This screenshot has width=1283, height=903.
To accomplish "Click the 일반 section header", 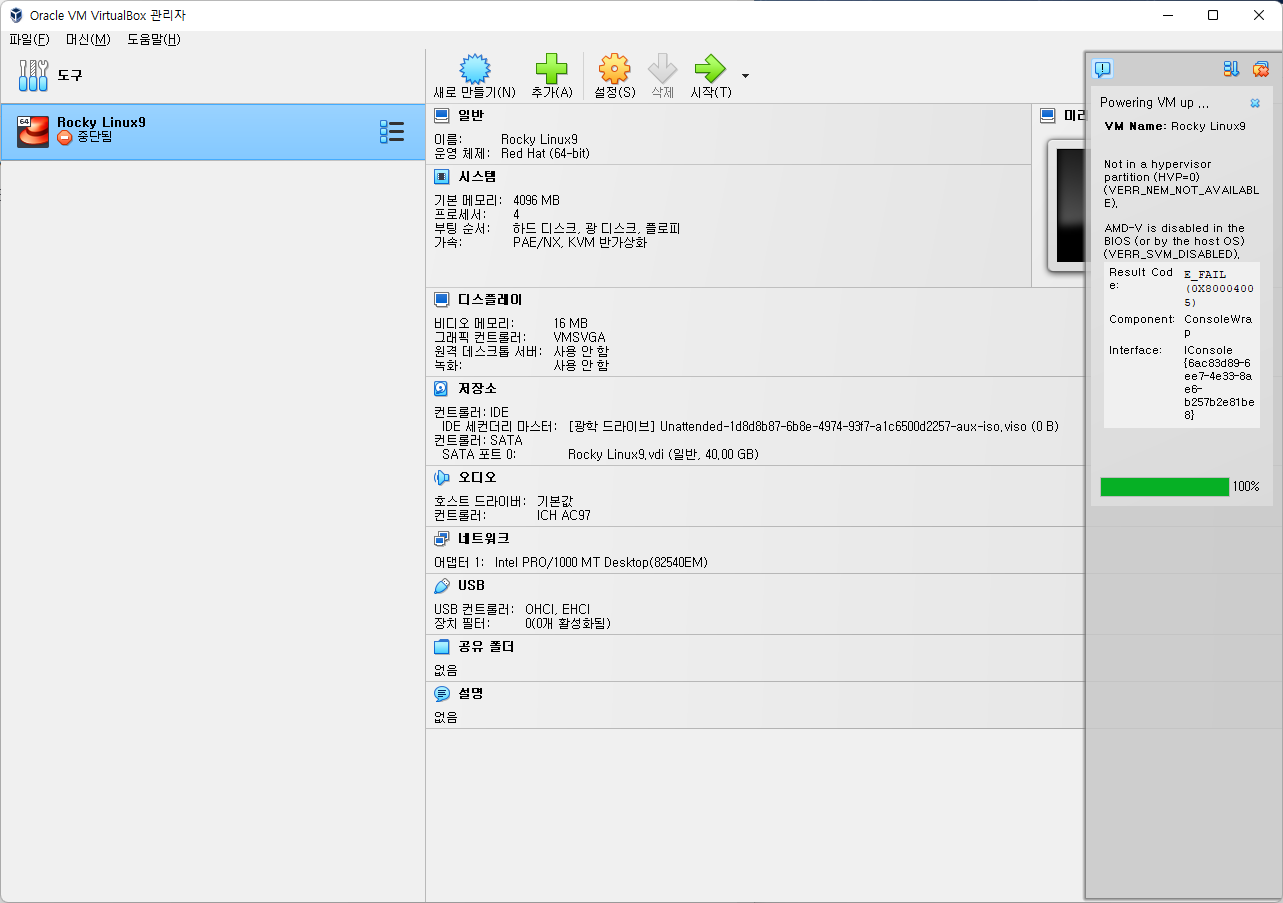I will coord(471,115).
